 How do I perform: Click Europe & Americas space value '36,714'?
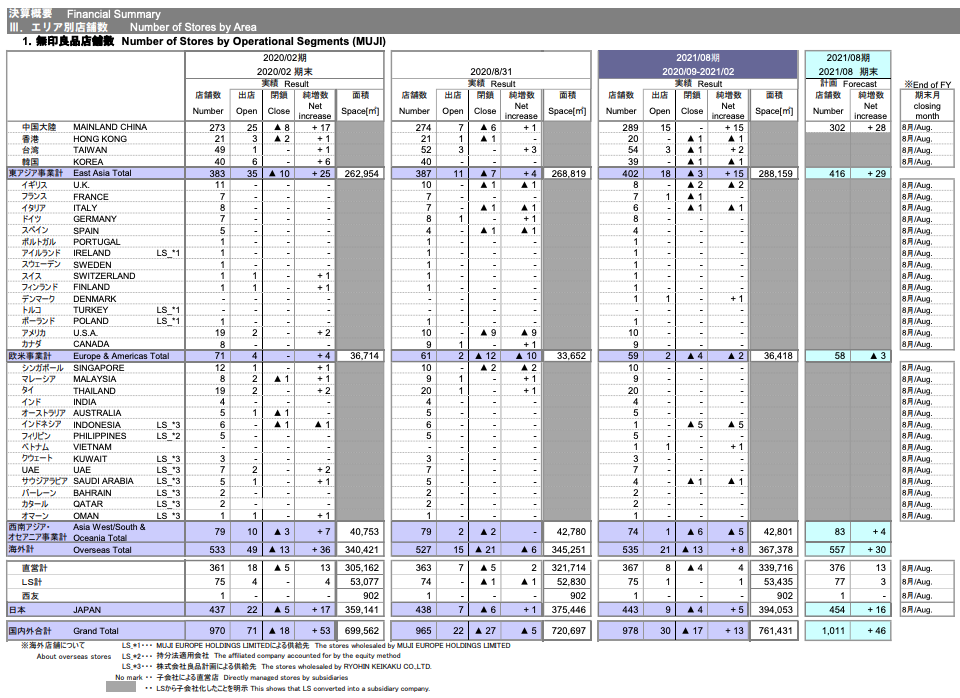point(364,356)
